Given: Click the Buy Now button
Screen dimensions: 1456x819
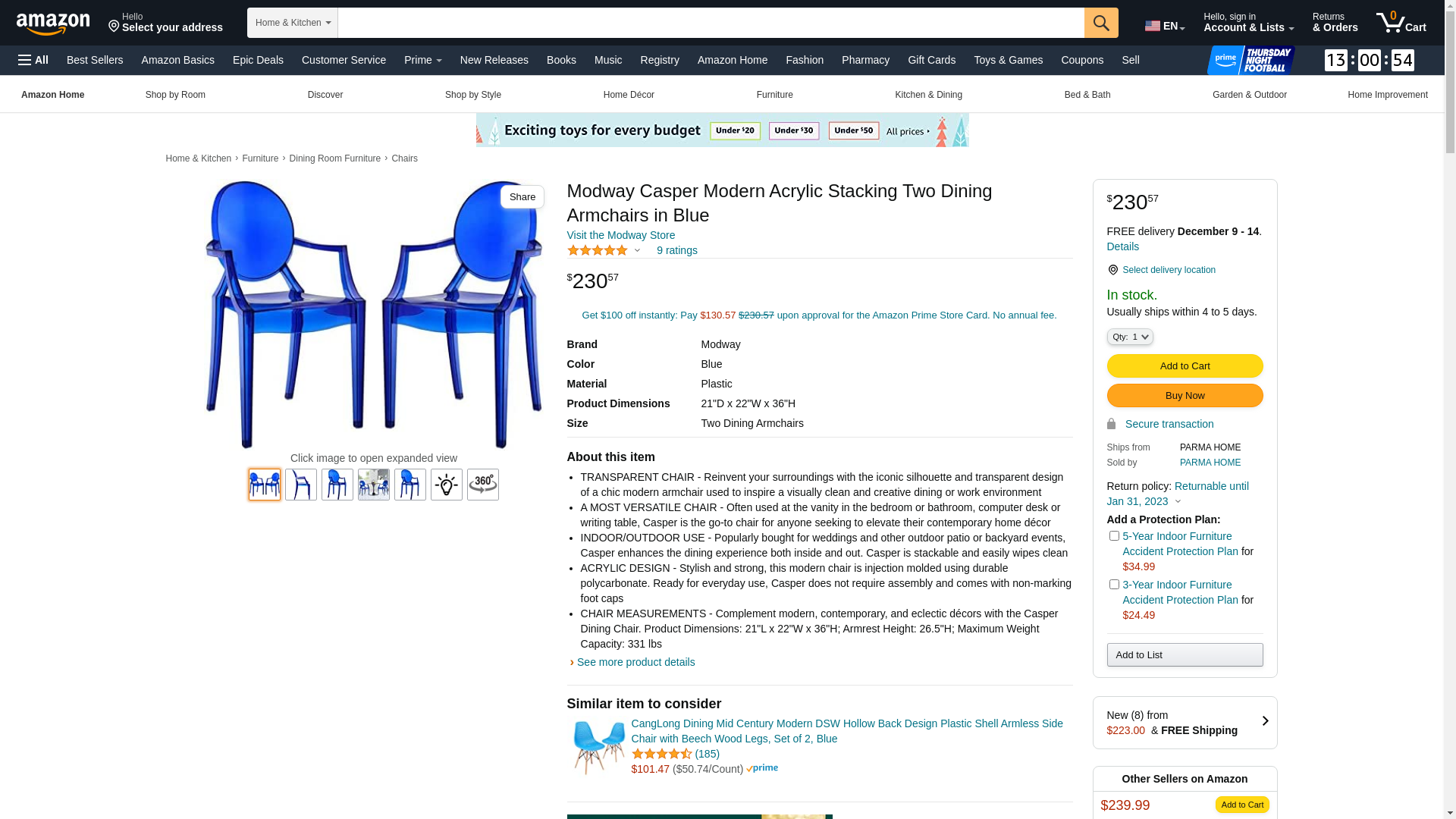Looking at the screenshot, I should (1185, 396).
